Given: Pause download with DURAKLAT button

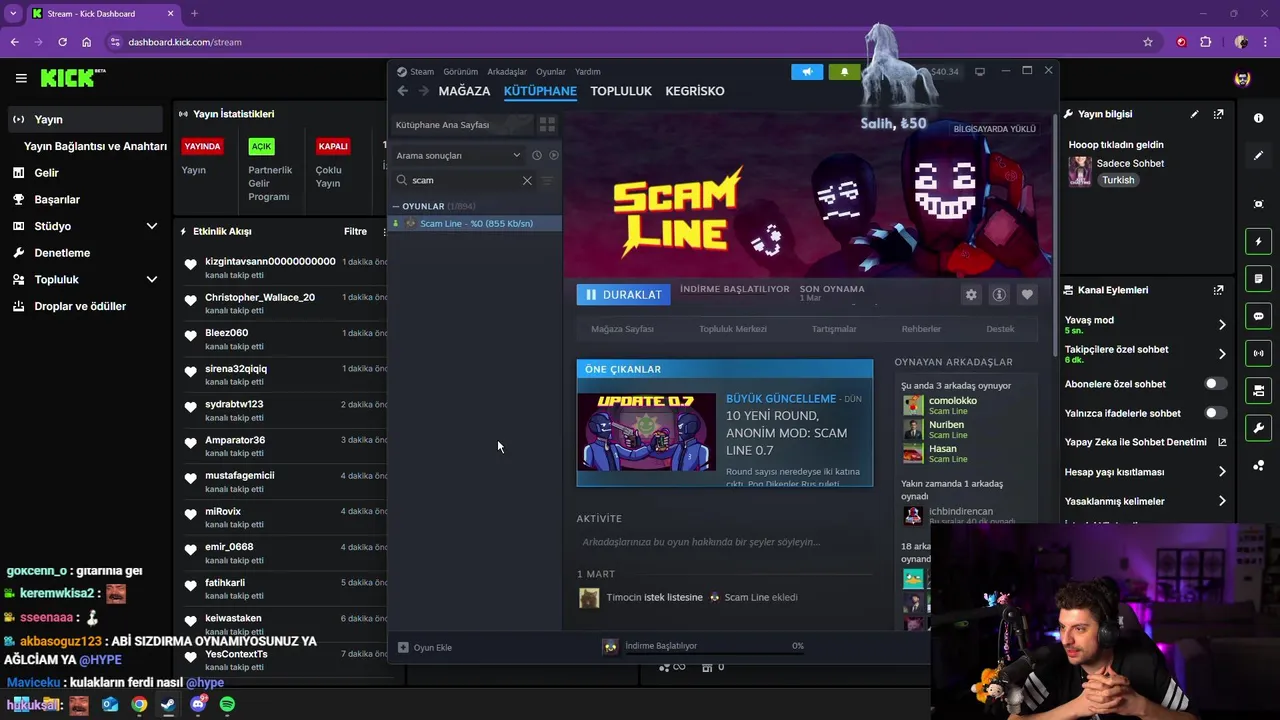Looking at the screenshot, I should coord(623,295).
